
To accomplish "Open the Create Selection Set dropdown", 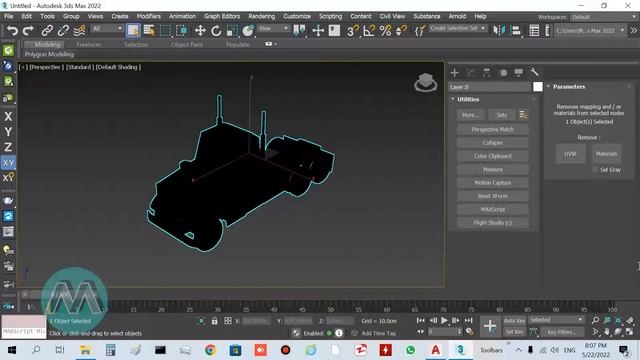I will [x=458, y=29].
